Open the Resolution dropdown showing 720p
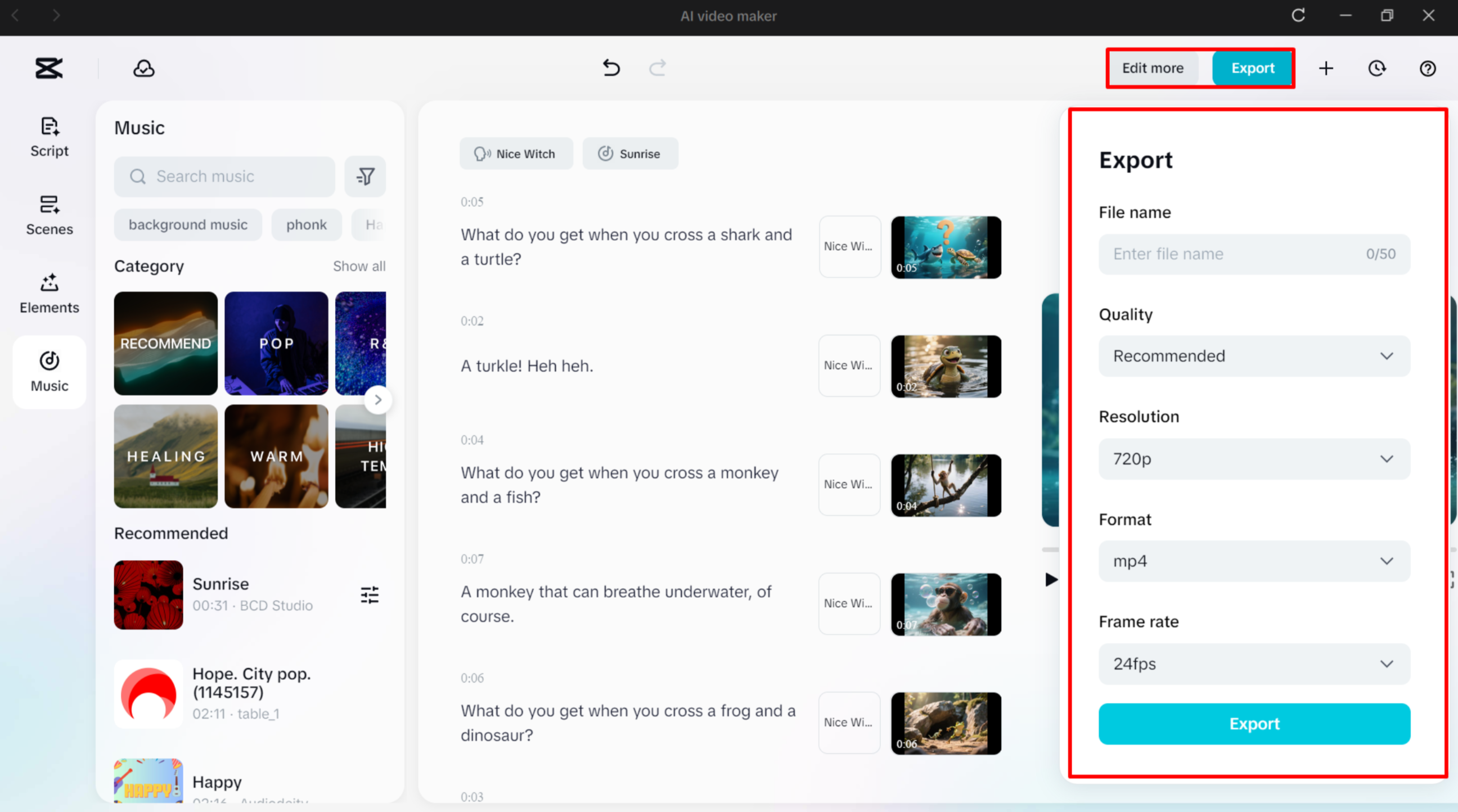This screenshot has height=812, width=1458. click(1254, 458)
